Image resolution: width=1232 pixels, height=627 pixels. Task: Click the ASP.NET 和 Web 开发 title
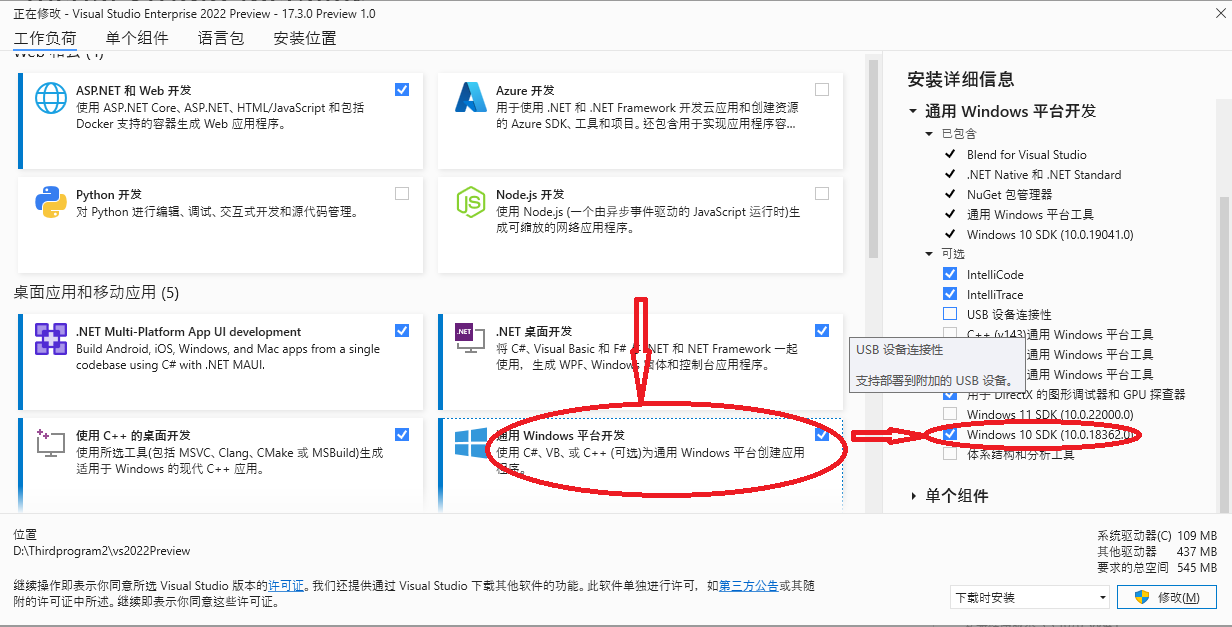coord(134,90)
